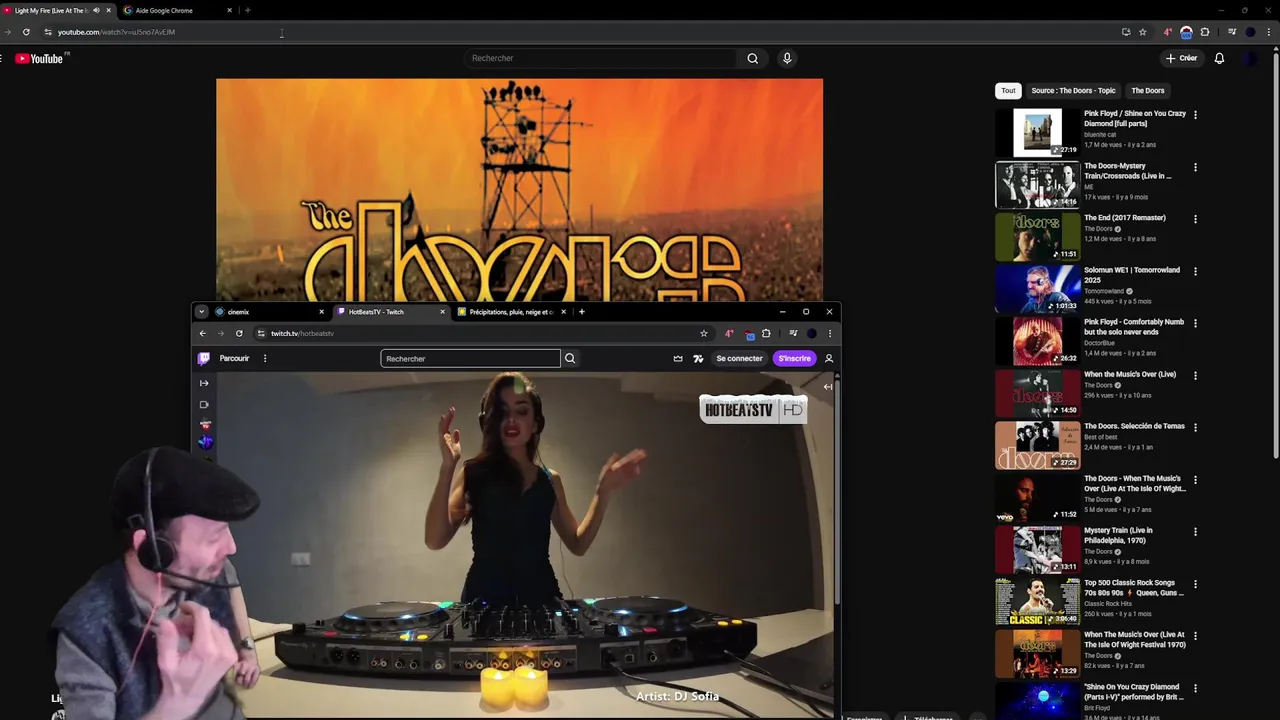
Task: Open options for Solomun WE1 Tomorrowland video
Action: click(1195, 271)
